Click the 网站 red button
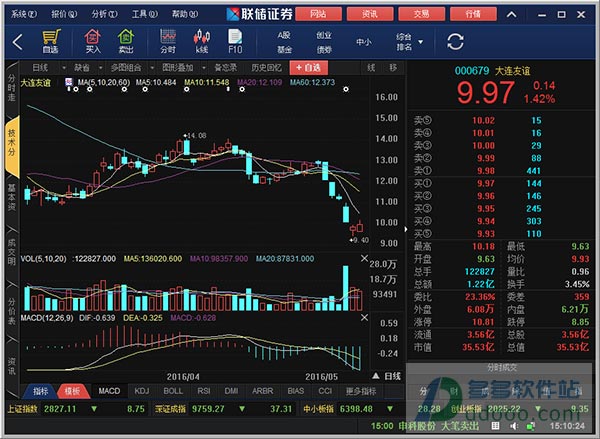This screenshot has height=439, width=600. click(318, 14)
